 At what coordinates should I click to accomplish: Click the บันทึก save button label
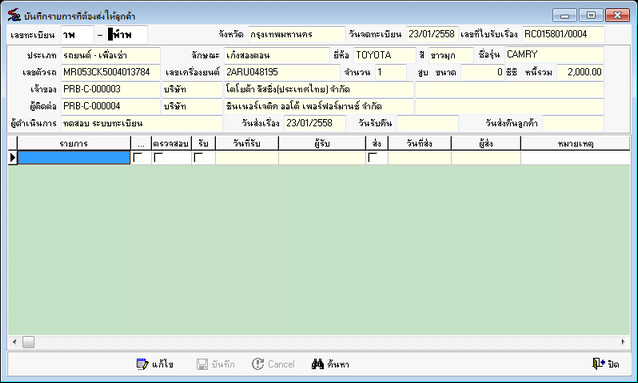pos(223,364)
